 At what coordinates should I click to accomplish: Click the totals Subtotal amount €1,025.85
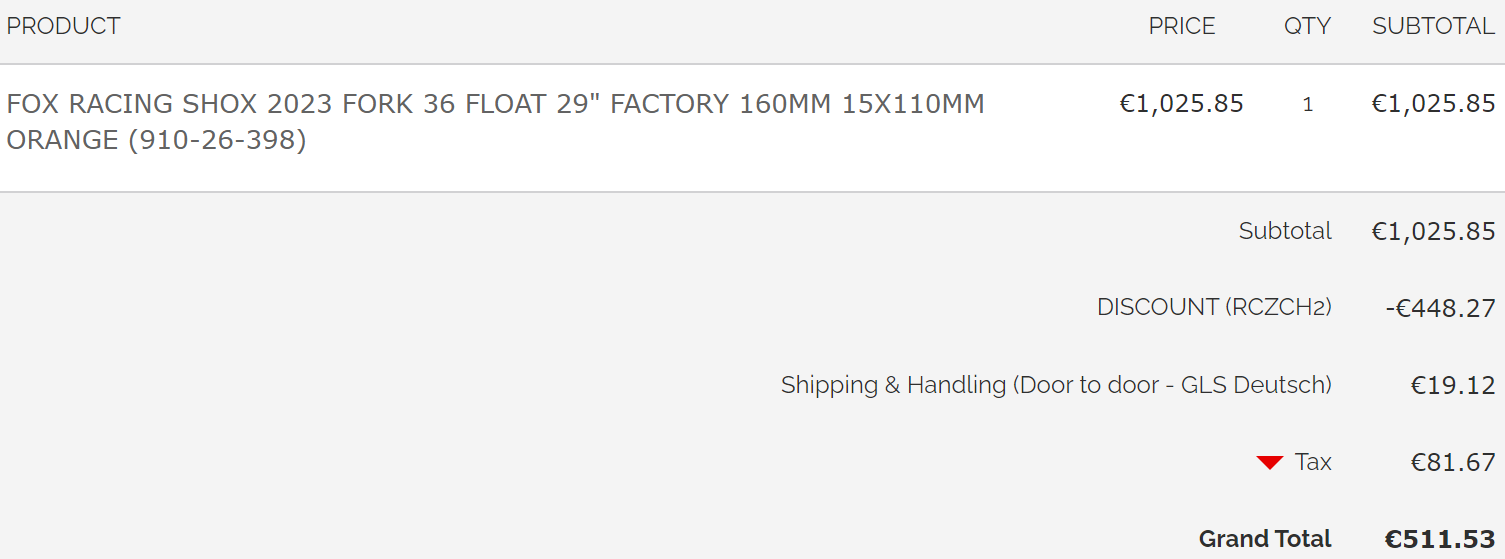(x=1433, y=232)
